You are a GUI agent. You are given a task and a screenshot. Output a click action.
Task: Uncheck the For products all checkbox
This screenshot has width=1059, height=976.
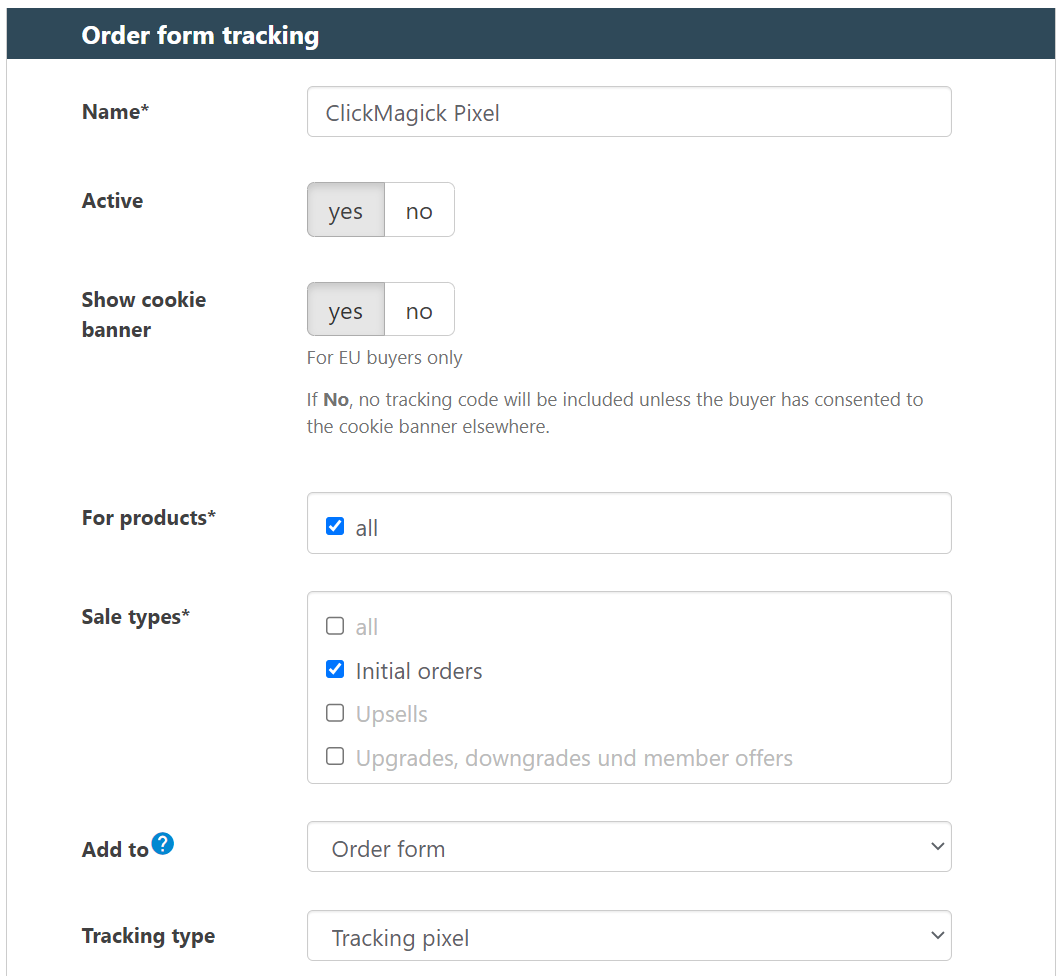335,527
